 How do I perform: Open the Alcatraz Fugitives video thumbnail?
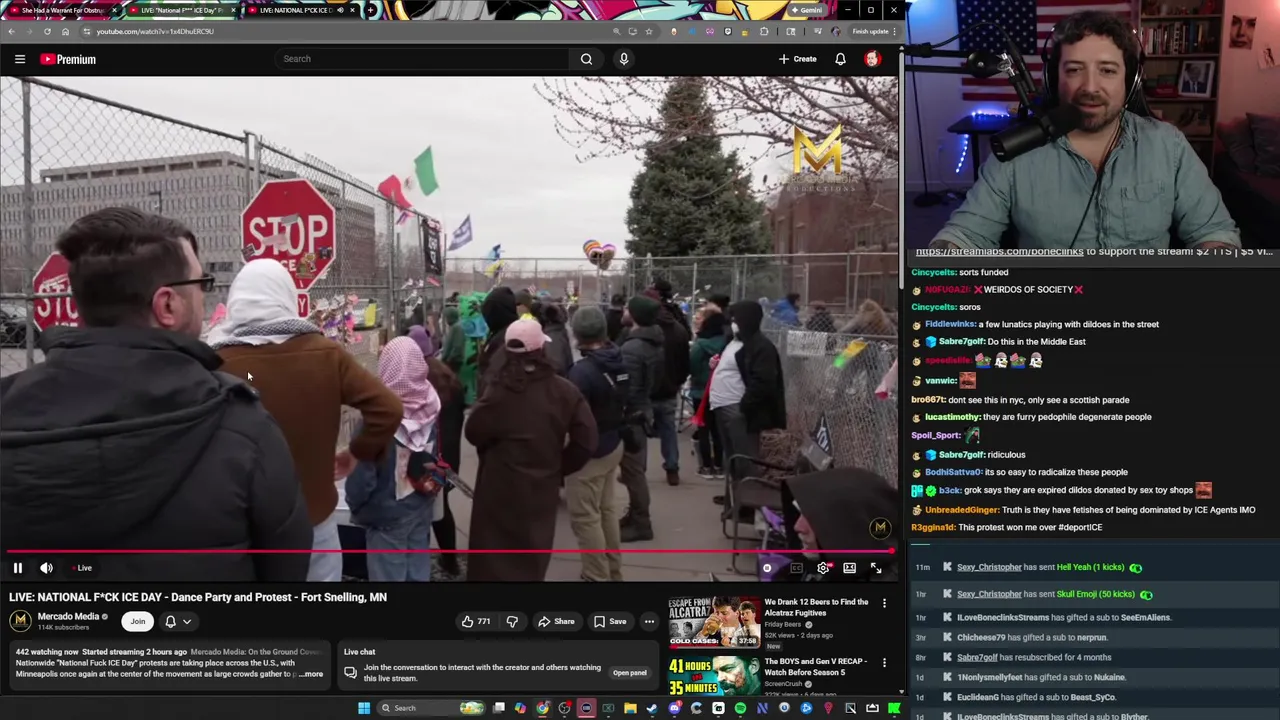[714, 623]
